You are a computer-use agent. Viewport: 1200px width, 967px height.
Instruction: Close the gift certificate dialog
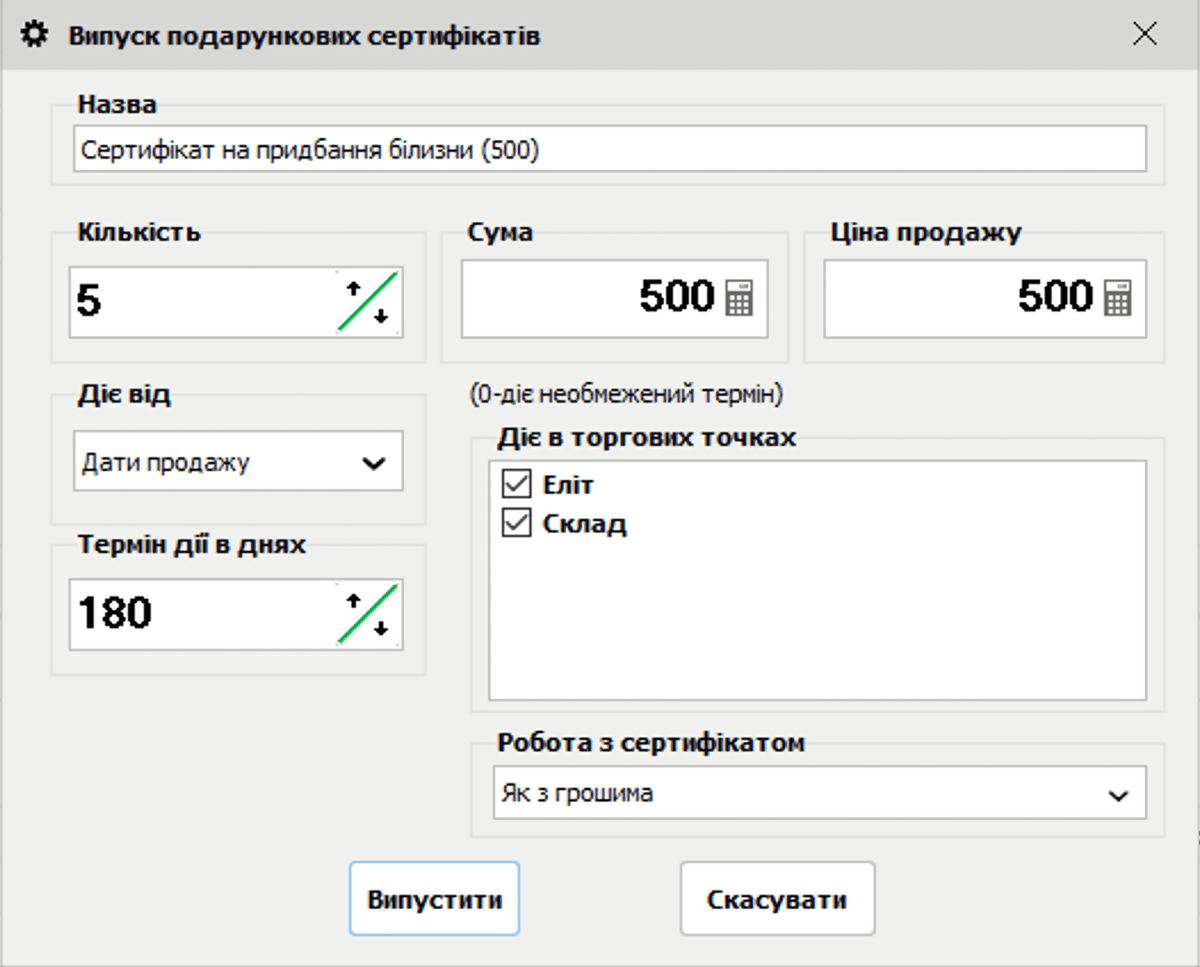1144,34
